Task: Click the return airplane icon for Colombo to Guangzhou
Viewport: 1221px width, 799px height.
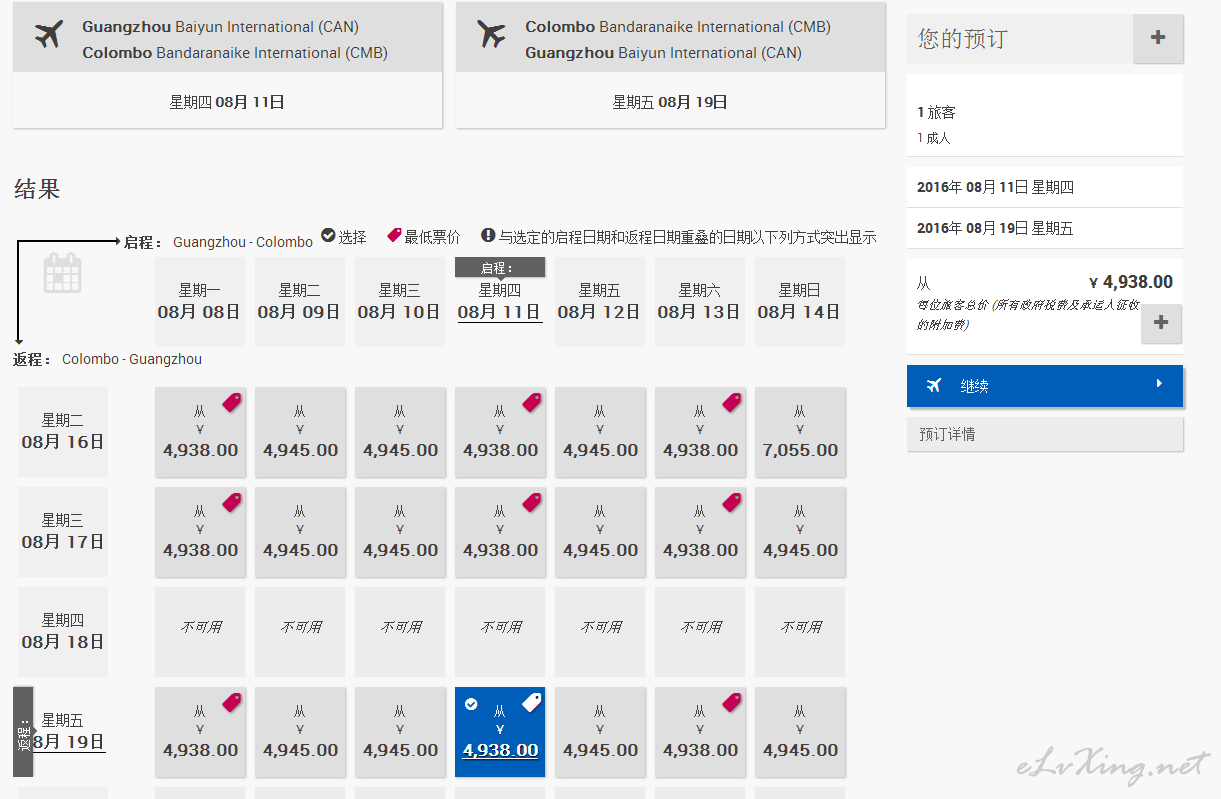Action: click(x=491, y=35)
